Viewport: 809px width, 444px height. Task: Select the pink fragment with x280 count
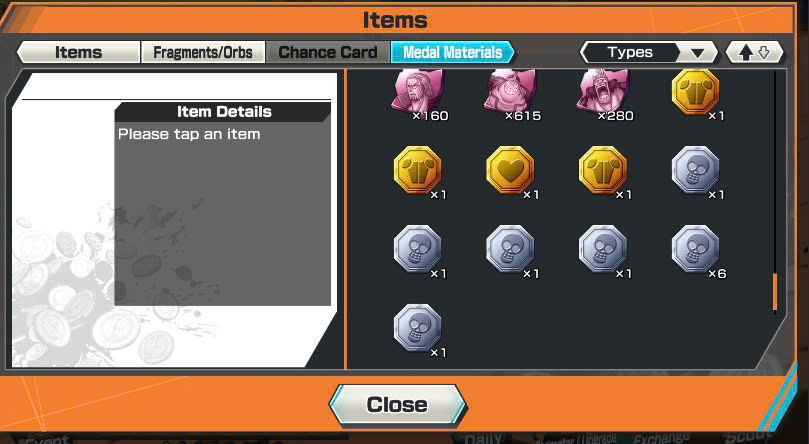(x=603, y=92)
